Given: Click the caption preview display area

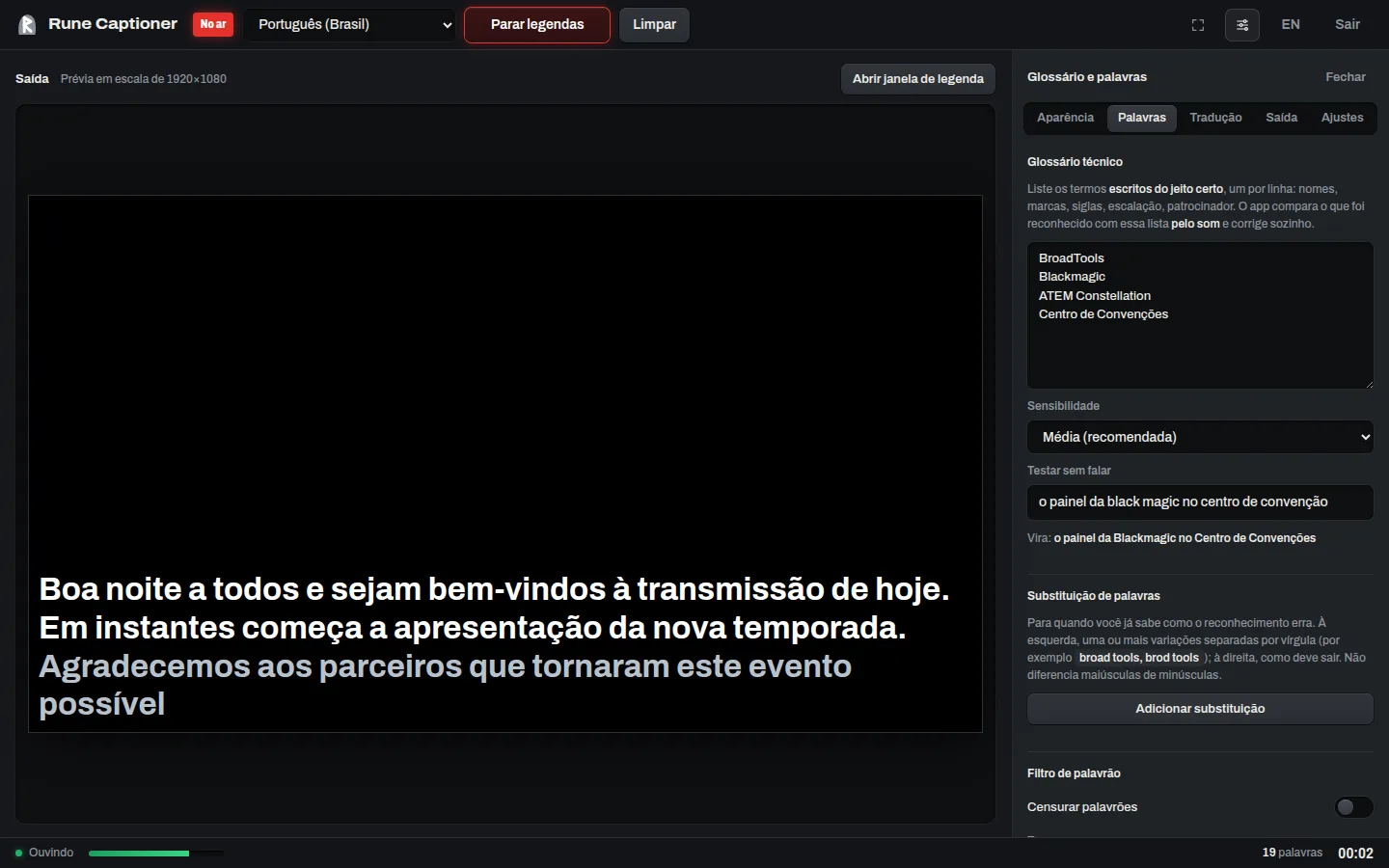Looking at the screenshot, I should (505, 464).
